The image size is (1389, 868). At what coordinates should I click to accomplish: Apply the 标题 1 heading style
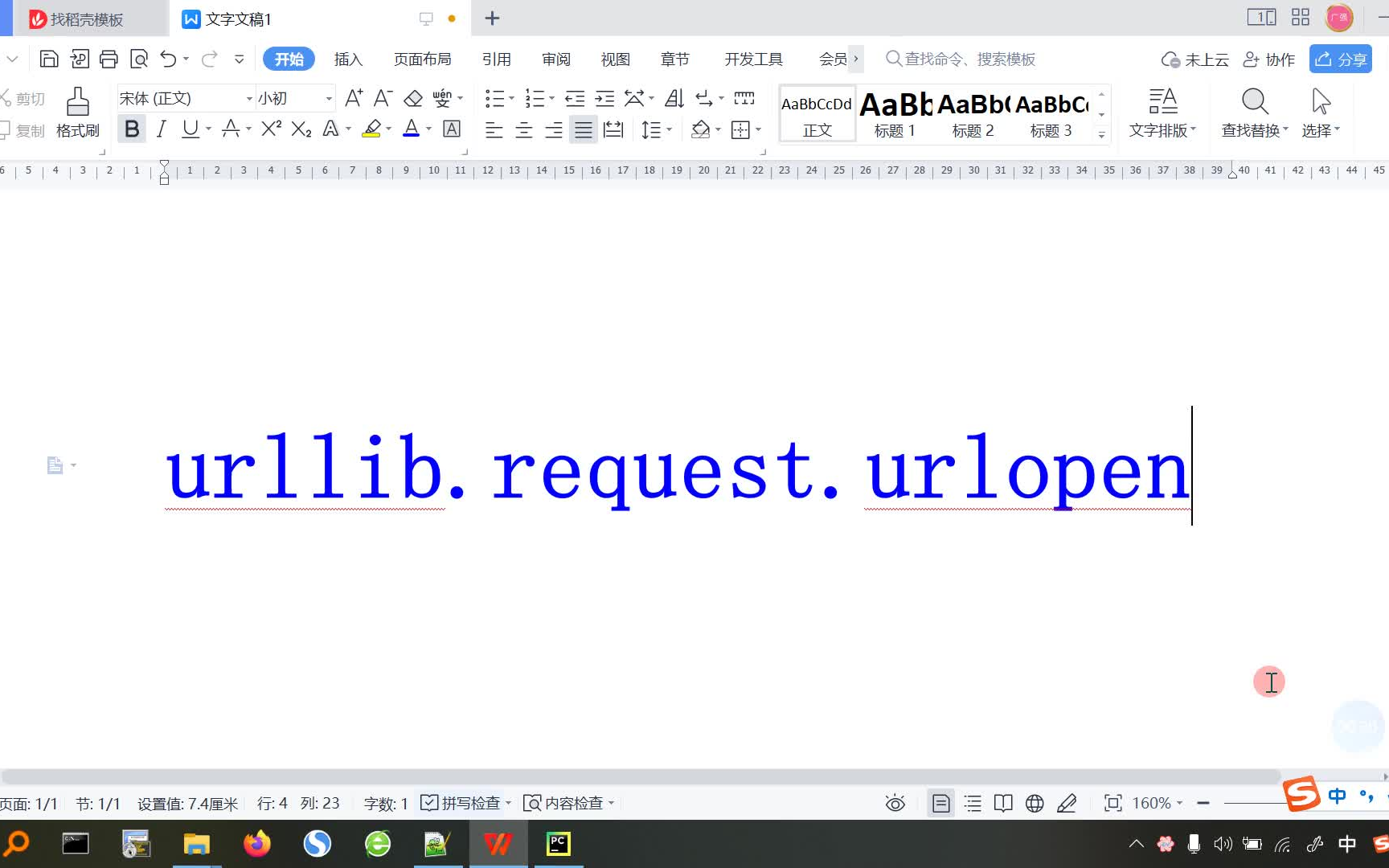coord(895,113)
